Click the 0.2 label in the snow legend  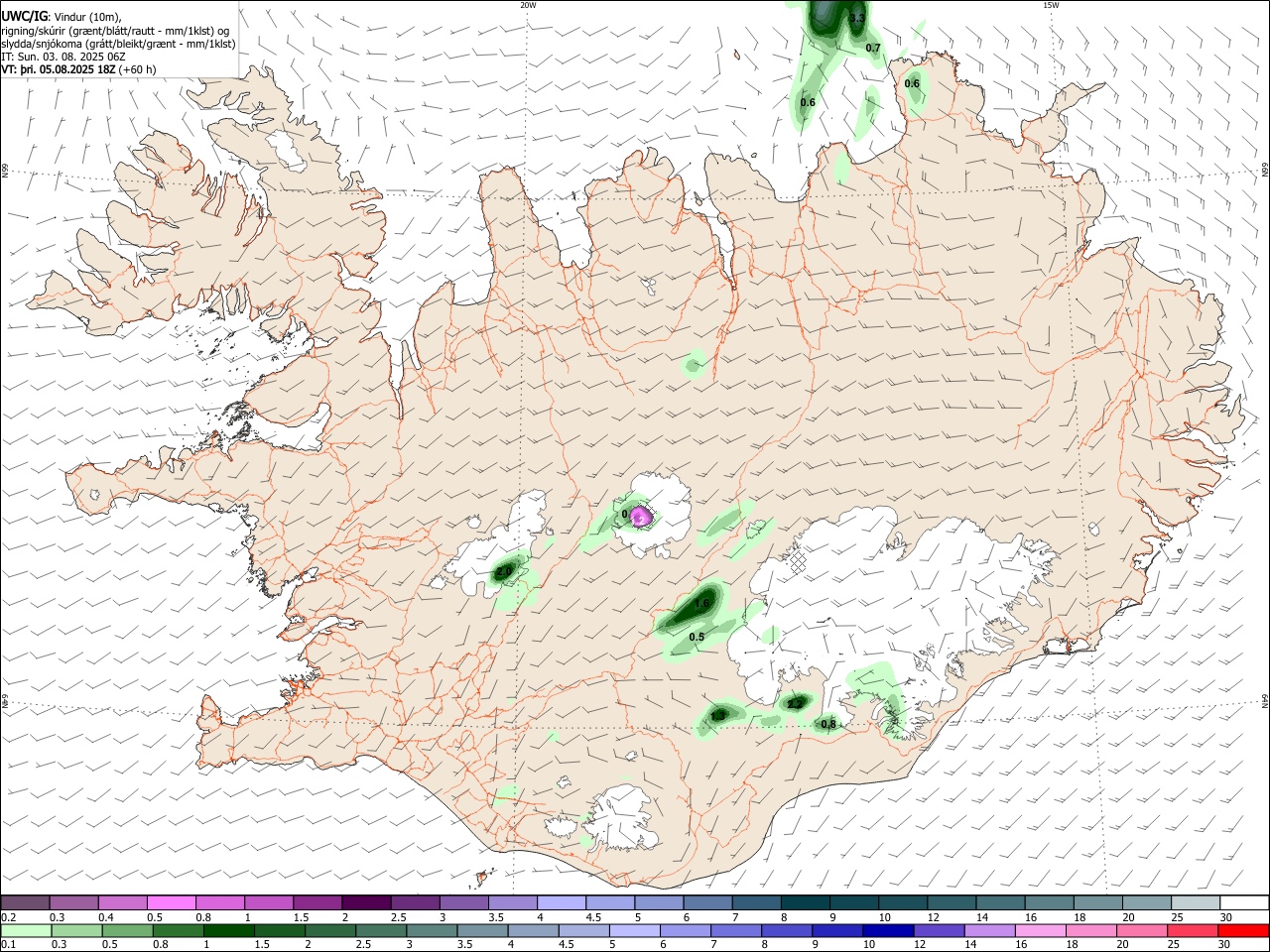(8, 917)
